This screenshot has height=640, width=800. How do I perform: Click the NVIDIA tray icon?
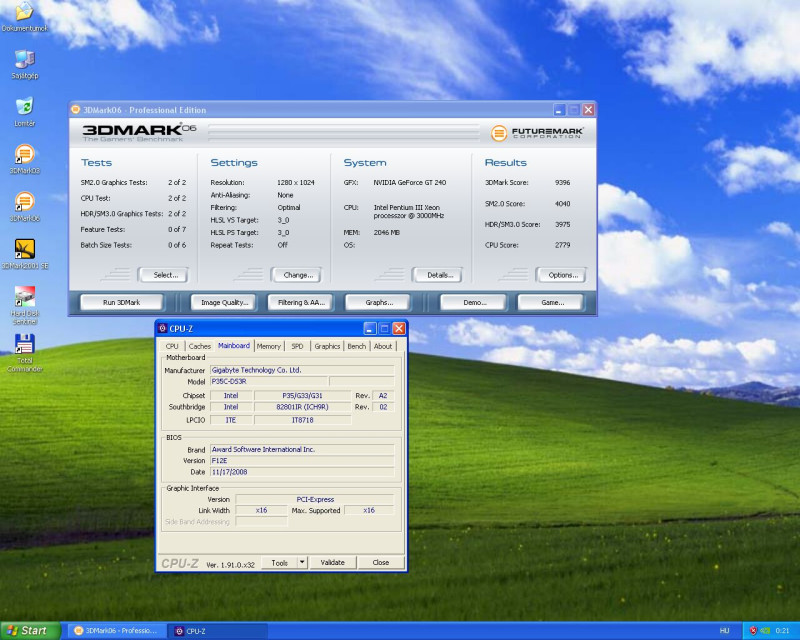click(x=765, y=631)
